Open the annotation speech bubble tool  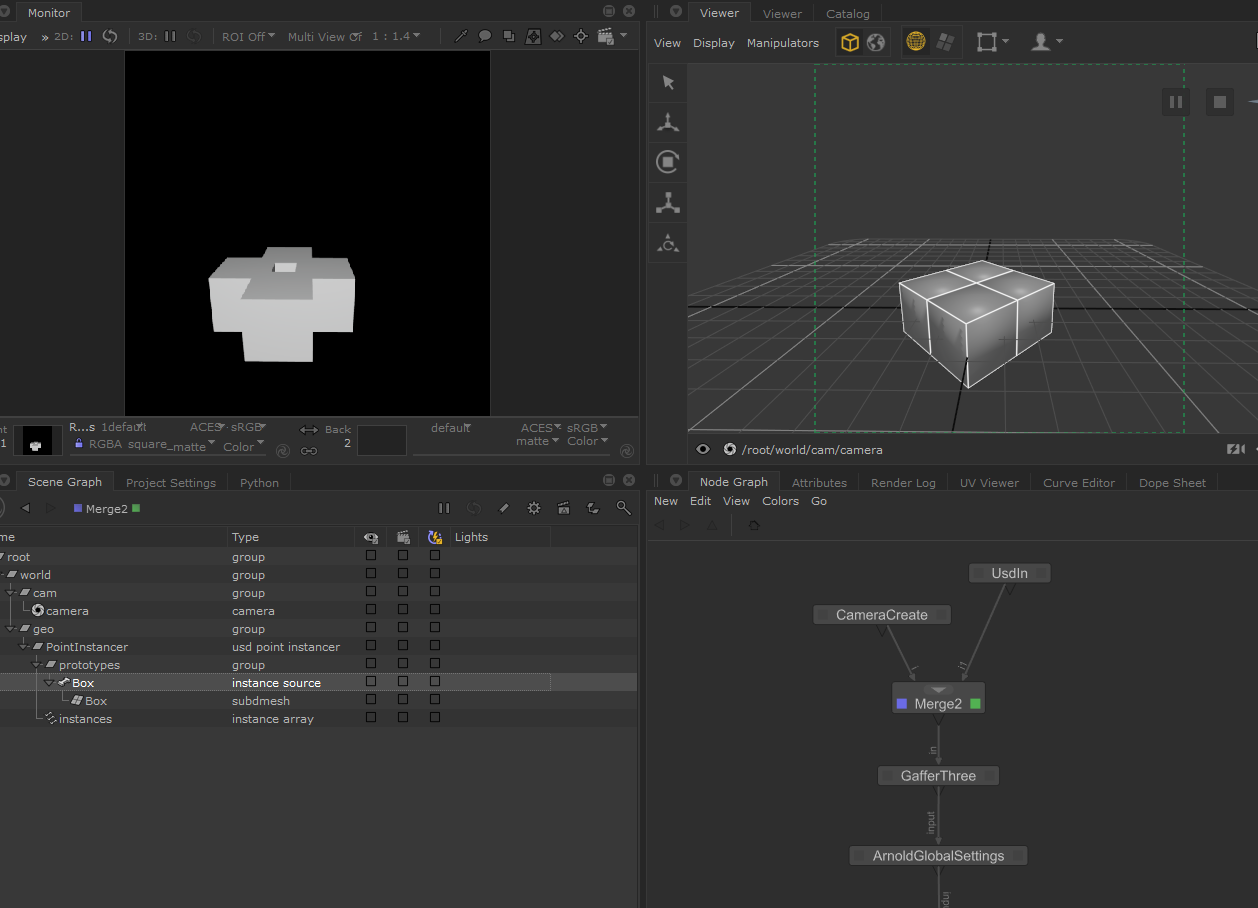click(485, 36)
